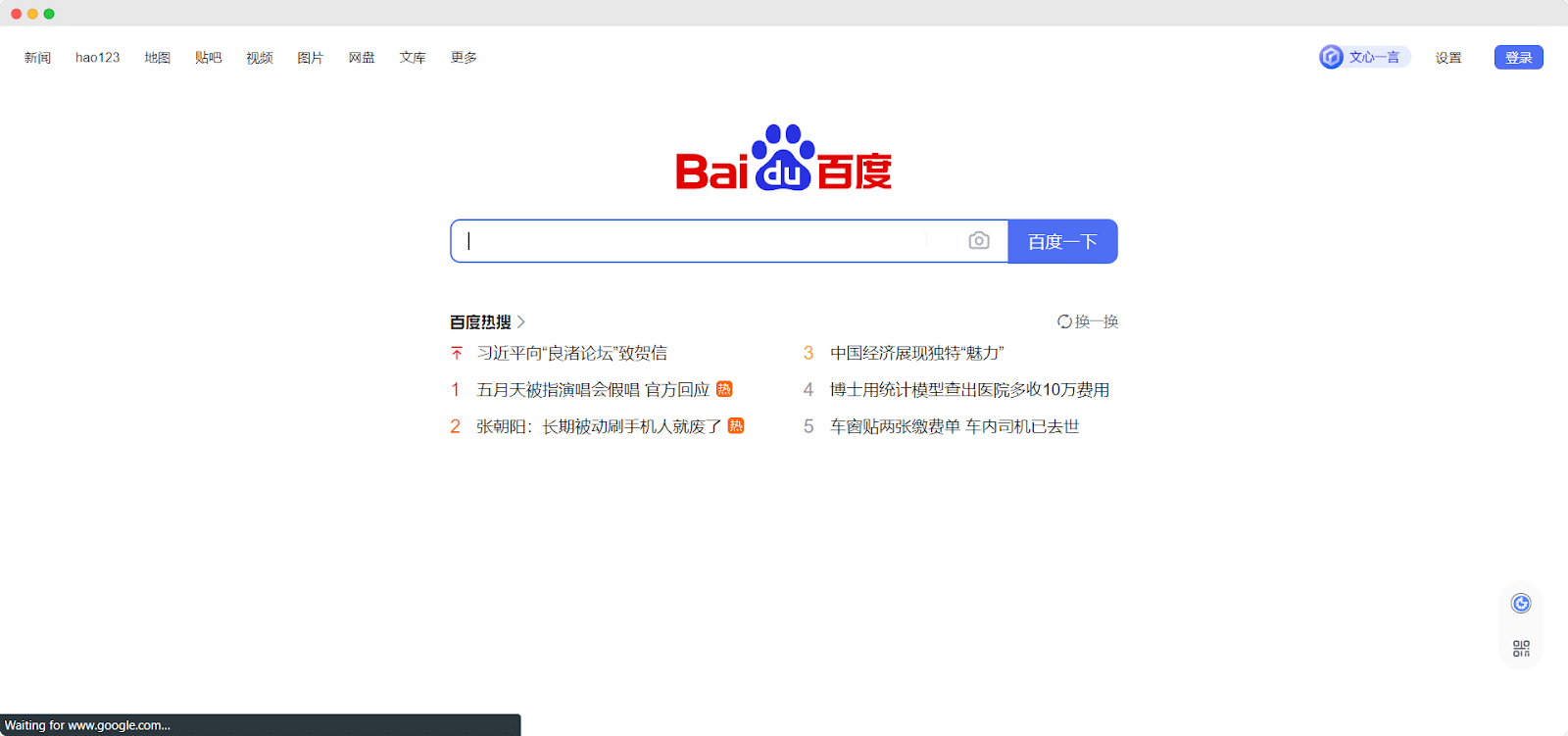Open the 文心一言 AI assistant
The image size is (1568, 736).
(x=1364, y=57)
